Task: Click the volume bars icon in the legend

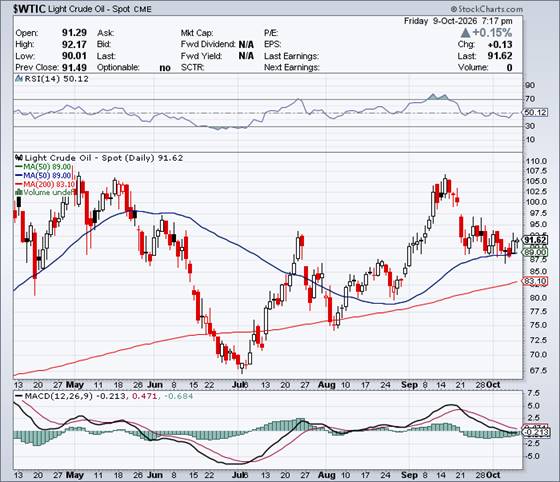Action: [x=19, y=192]
